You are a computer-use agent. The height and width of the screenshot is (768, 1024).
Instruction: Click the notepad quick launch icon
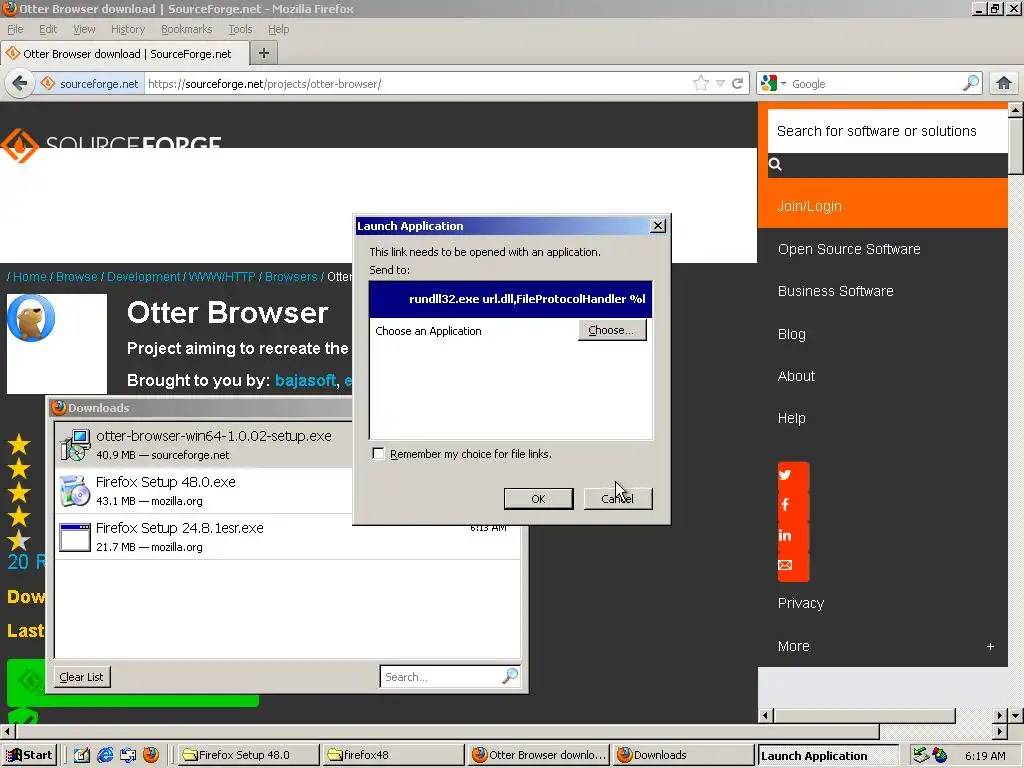pos(82,755)
